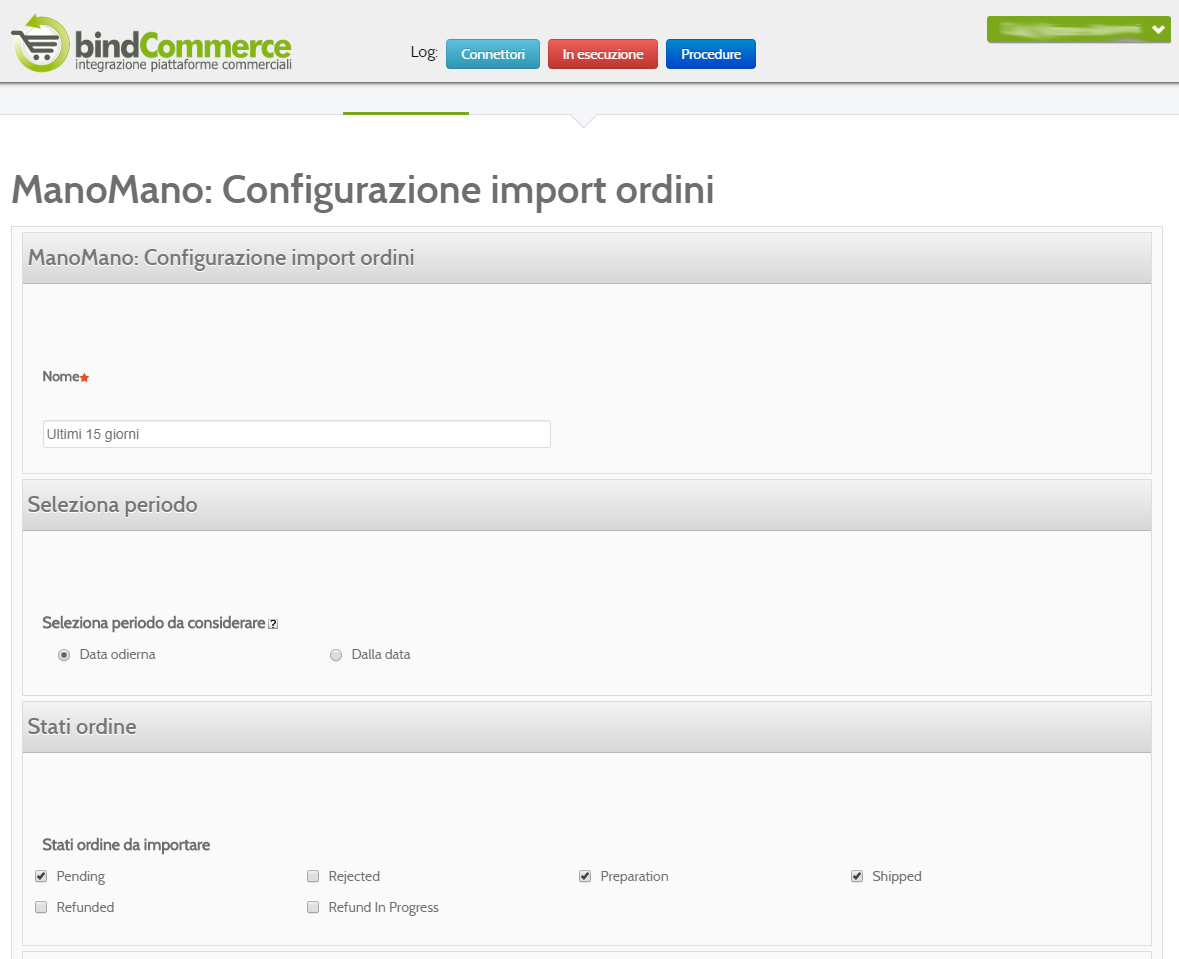Open the Connettori log
1179x959 pixels.
[493, 54]
